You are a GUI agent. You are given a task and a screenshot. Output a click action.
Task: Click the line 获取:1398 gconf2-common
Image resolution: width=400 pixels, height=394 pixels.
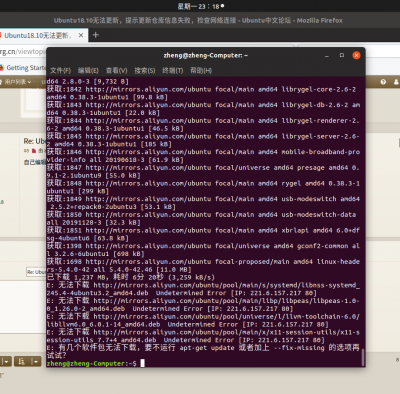[x=203, y=250]
